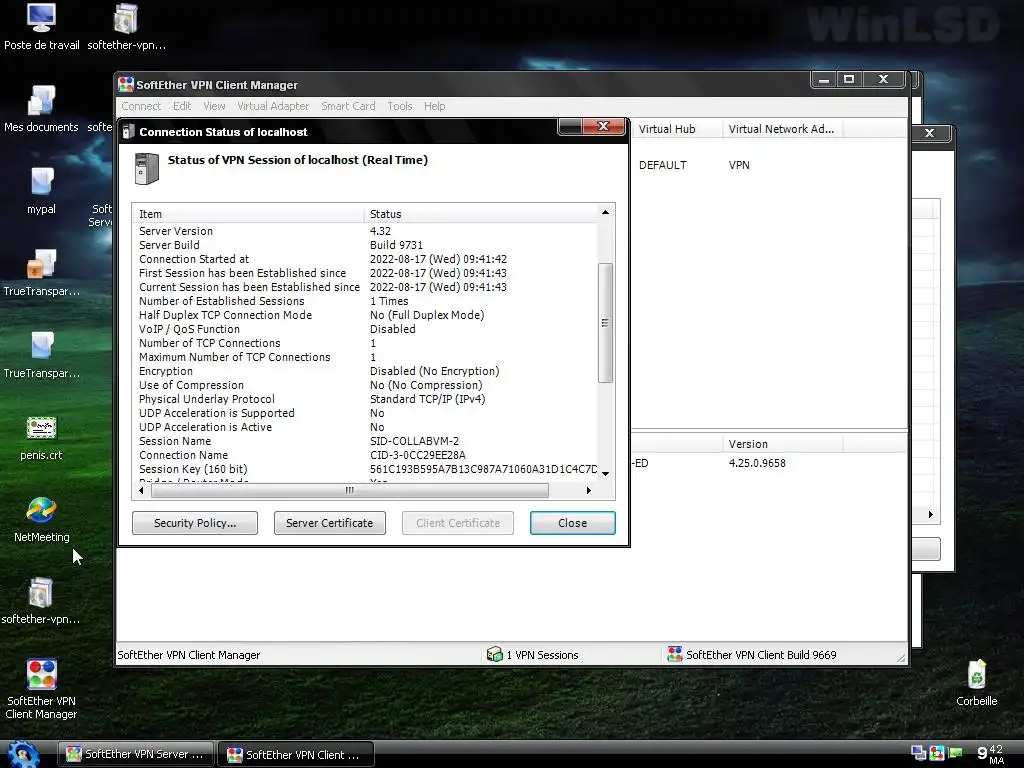Open the Tools menu

400,106
